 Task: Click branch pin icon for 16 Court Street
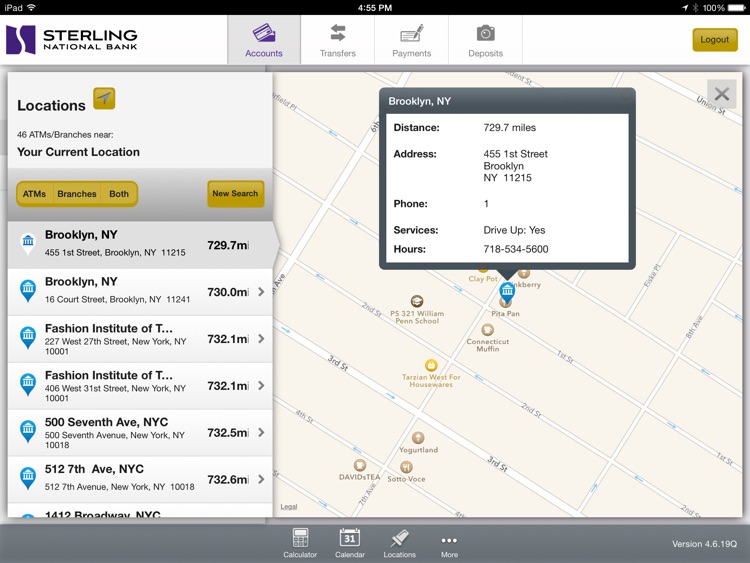tap(28, 290)
